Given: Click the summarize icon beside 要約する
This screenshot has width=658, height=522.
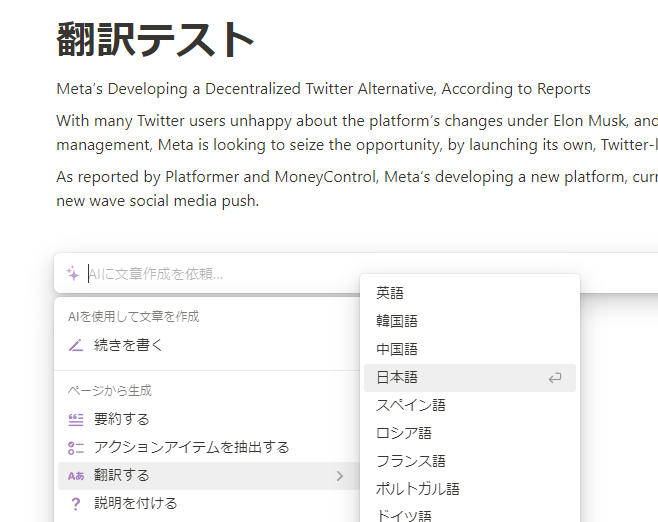Looking at the screenshot, I should (x=76, y=420).
